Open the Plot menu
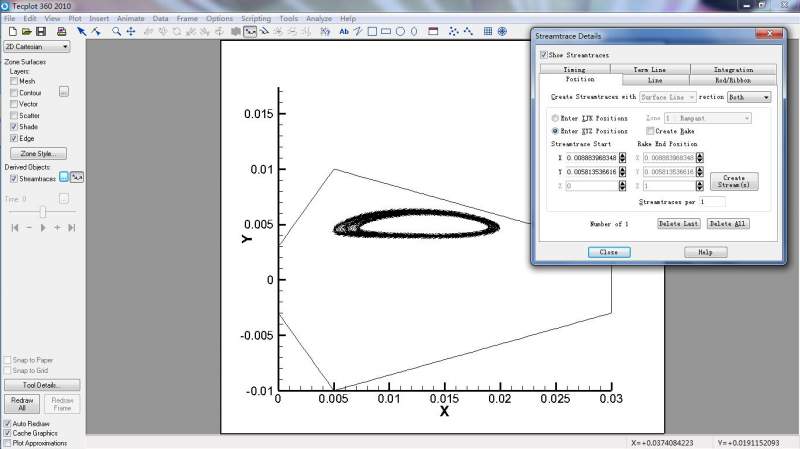This screenshot has width=800, height=449. [74, 18]
